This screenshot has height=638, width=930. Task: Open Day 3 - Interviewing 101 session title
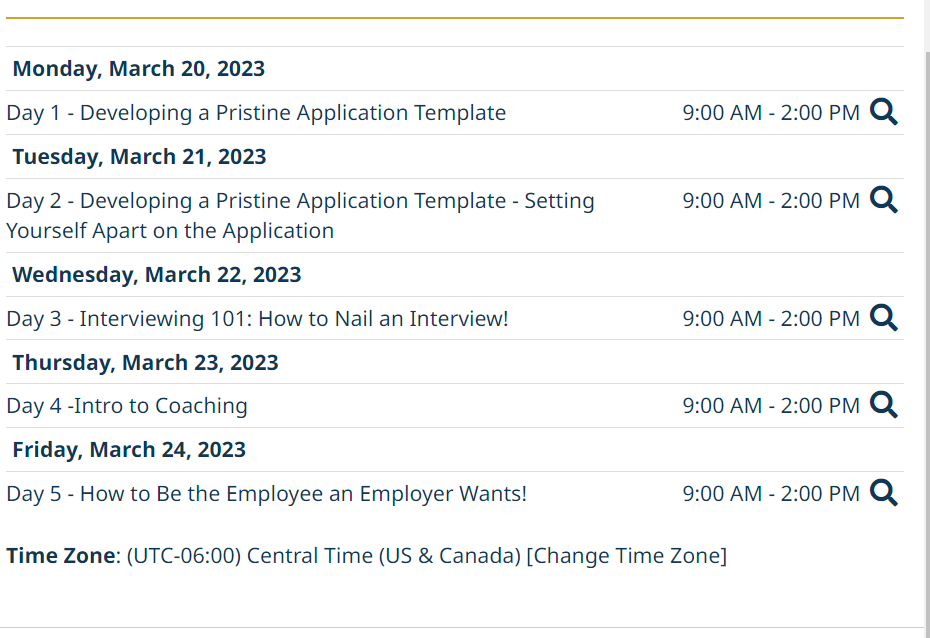point(257,318)
